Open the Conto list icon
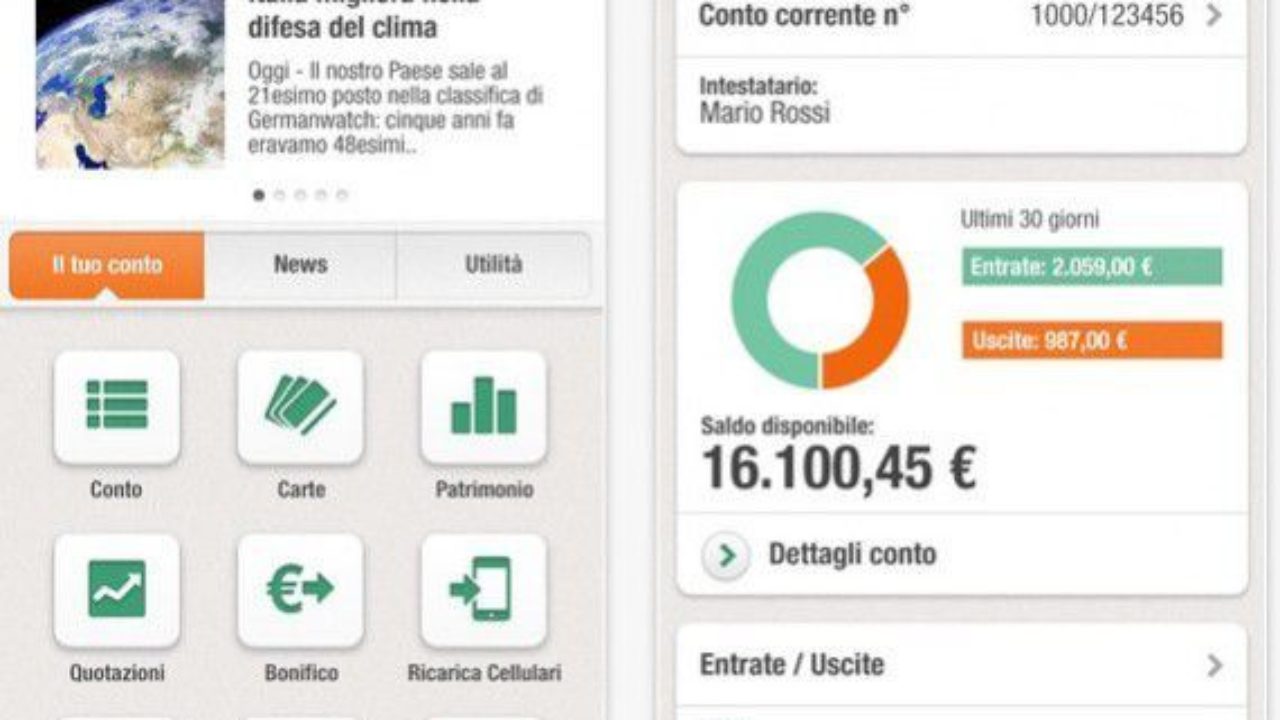The image size is (1280, 720). pyautogui.click(x=117, y=406)
